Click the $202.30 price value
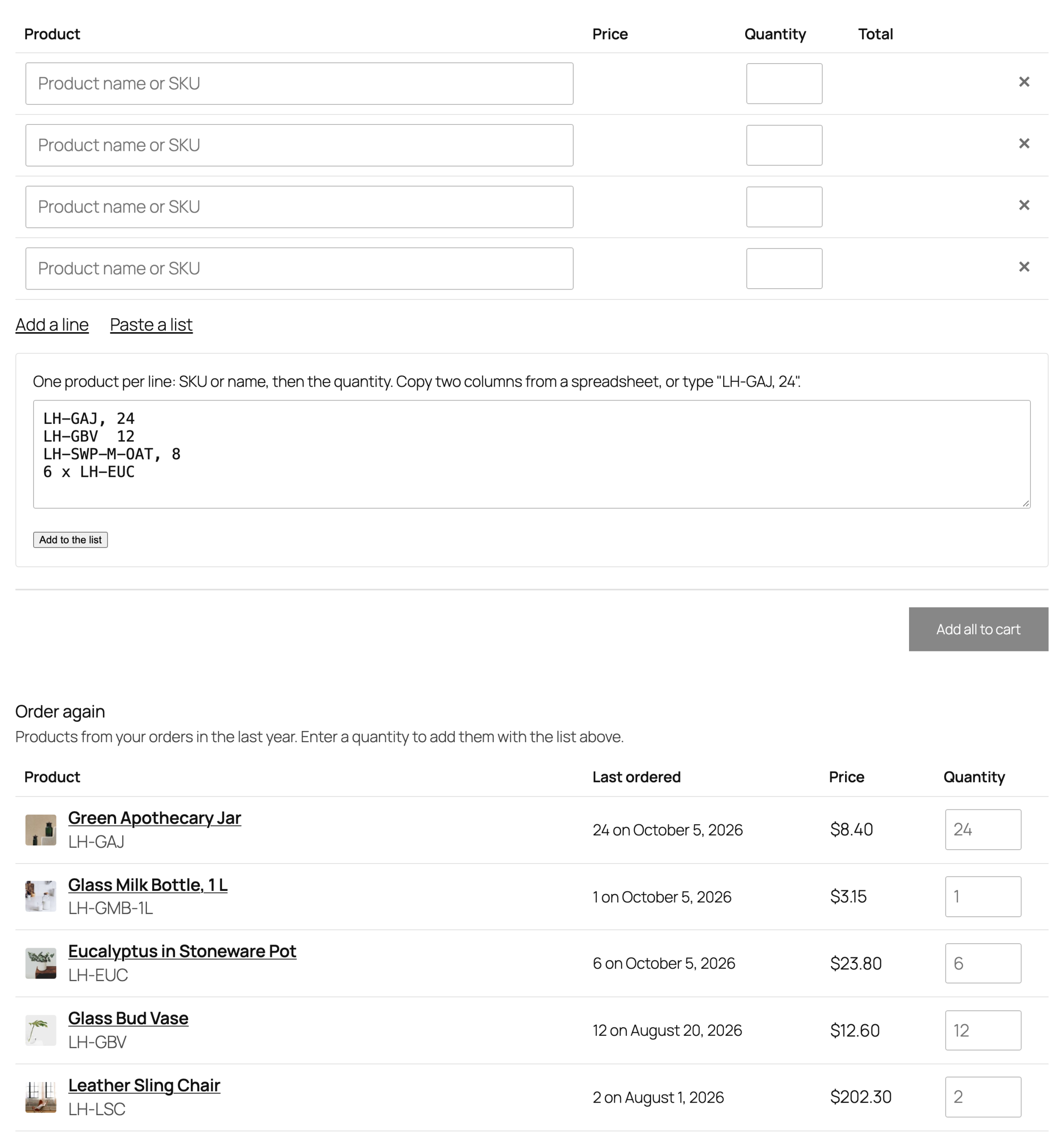This screenshot has height=1146, width=1064. 860,1096
